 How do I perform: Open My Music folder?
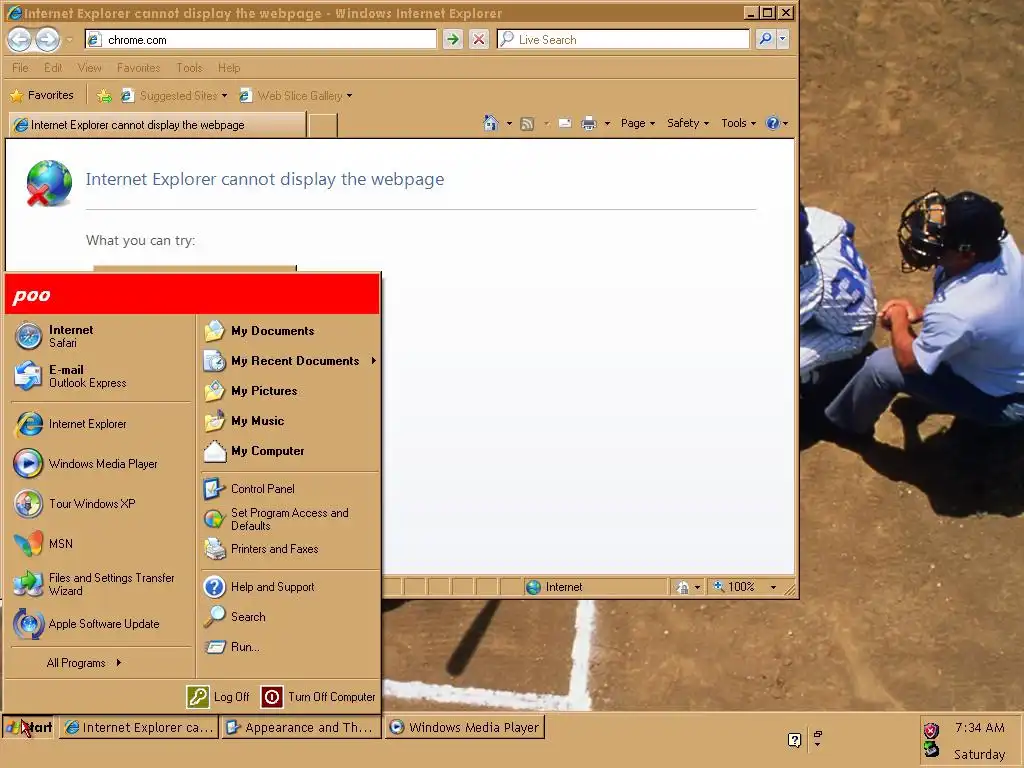coord(290,421)
